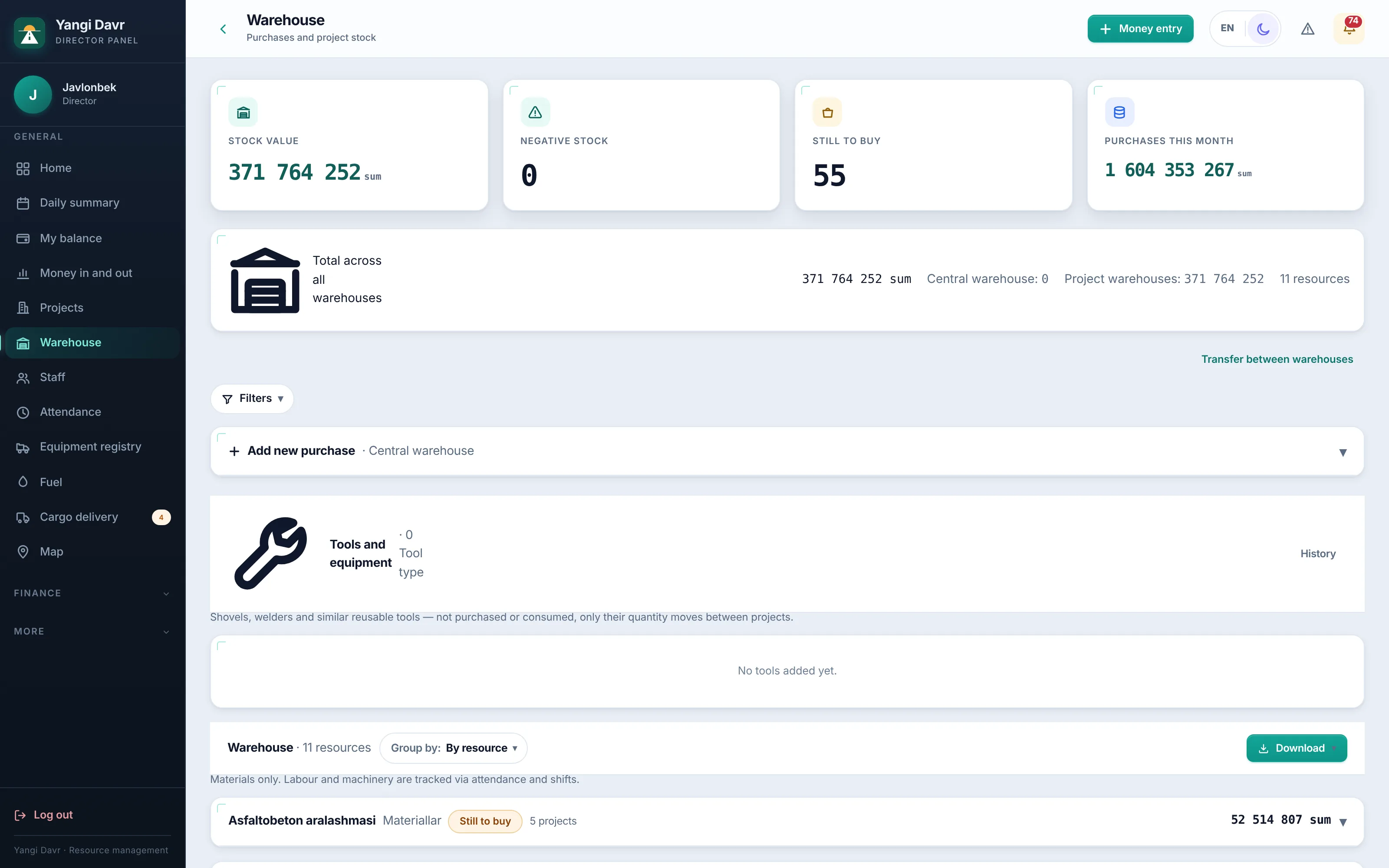Image resolution: width=1389 pixels, height=868 pixels.
Task: Open the Filters dropdown
Action: point(252,398)
